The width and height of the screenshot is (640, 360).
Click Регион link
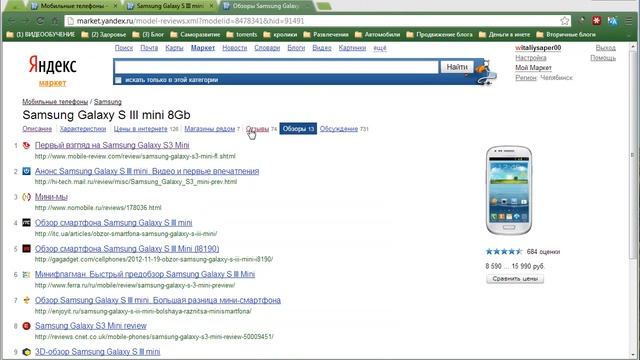526,78
